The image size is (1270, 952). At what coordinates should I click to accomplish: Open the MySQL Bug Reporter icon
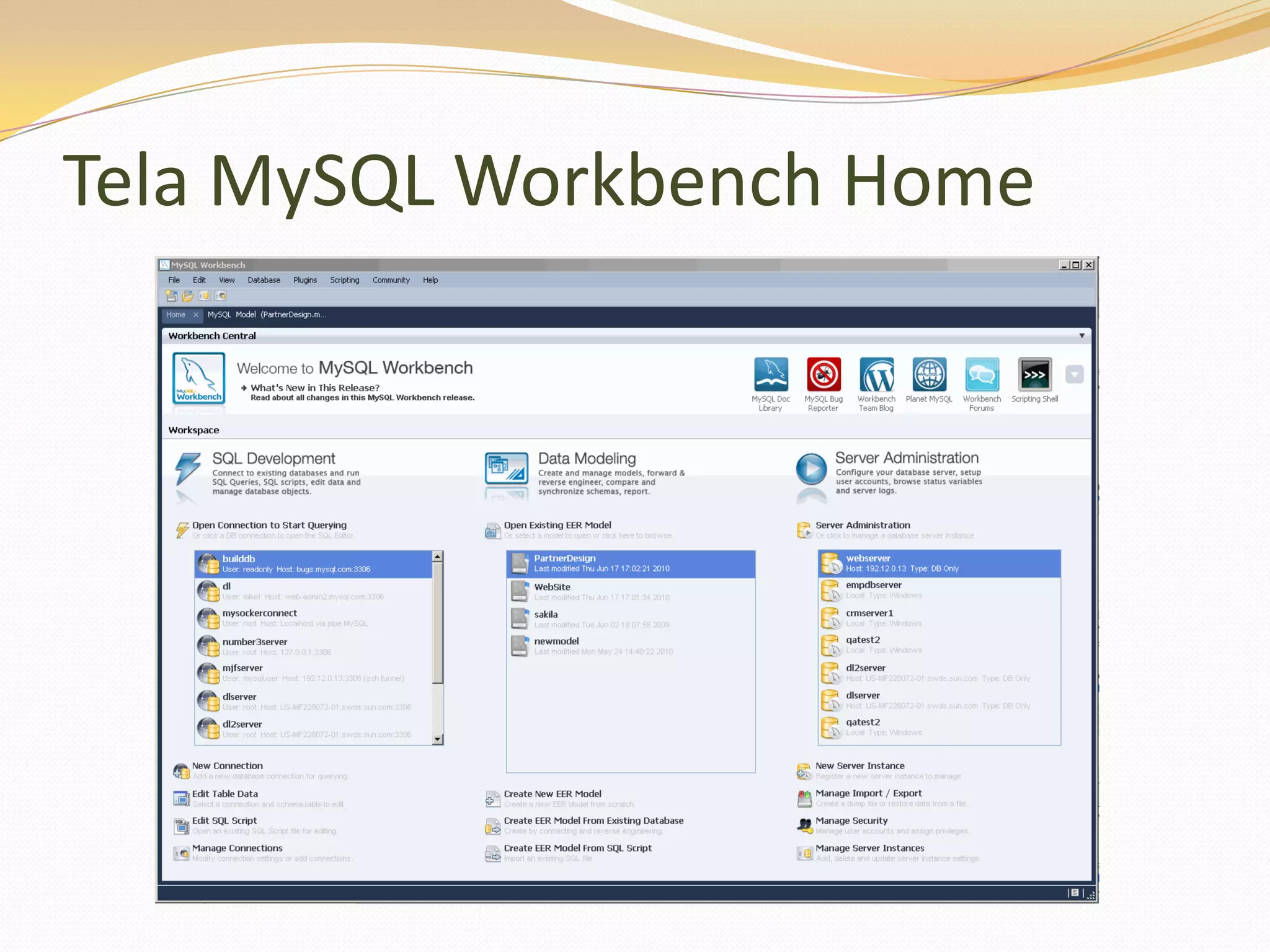pos(824,374)
